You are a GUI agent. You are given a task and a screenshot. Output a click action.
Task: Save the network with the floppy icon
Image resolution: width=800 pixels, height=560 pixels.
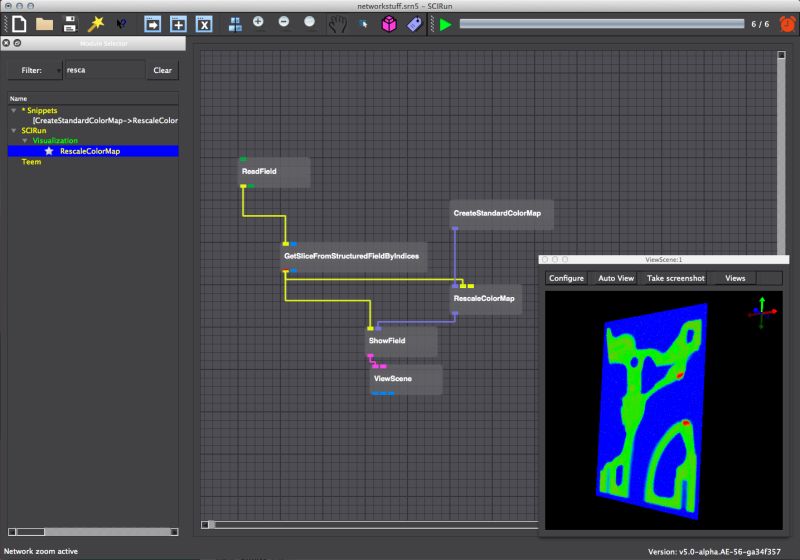coord(70,24)
